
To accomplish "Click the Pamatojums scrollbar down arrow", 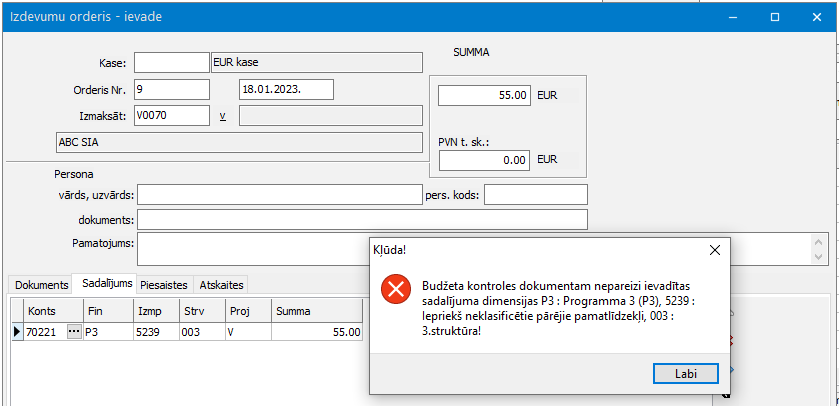I will pos(817,257).
